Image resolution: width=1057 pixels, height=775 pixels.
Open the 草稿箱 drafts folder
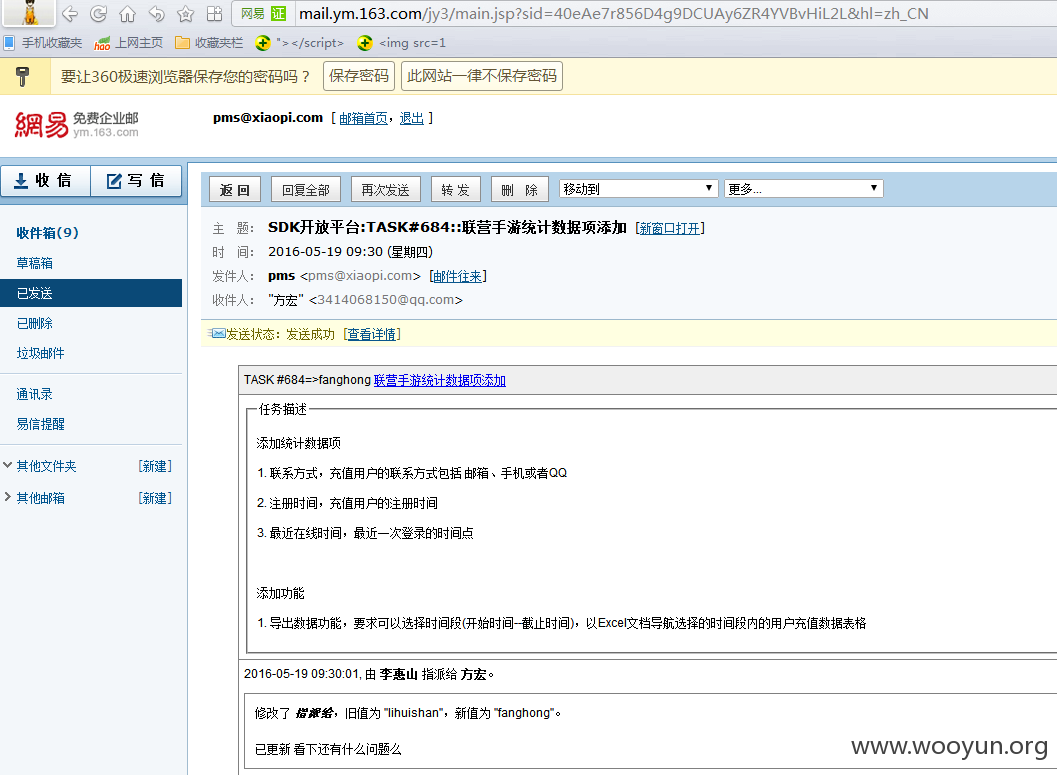[x=34, y=264]
